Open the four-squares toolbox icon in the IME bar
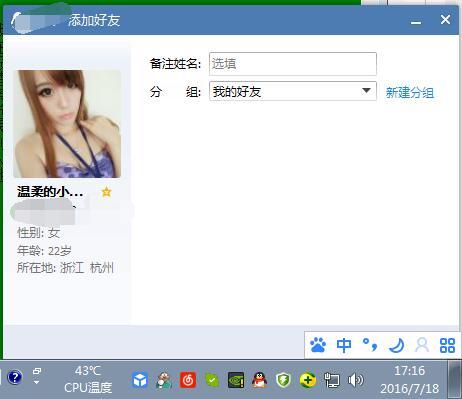This screenshot has width=462, height=399. coord(447,345)
